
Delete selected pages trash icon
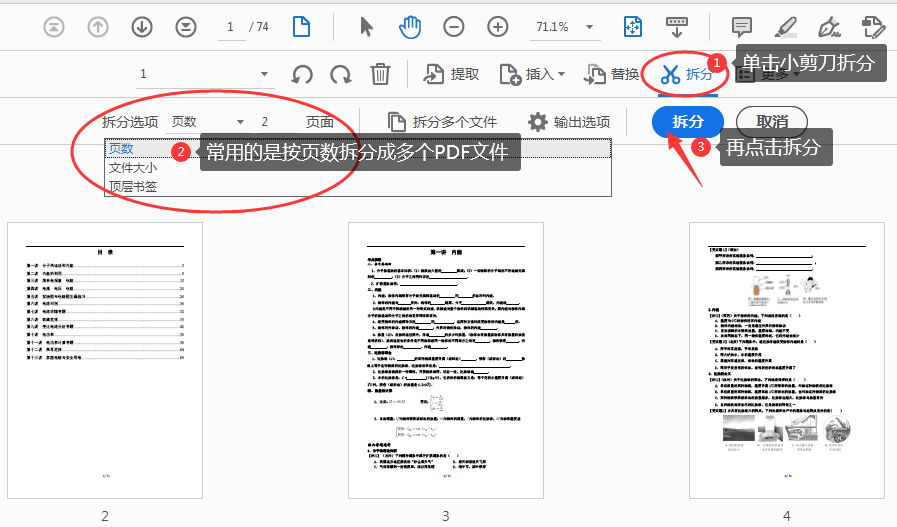click(x=380, y=74)
